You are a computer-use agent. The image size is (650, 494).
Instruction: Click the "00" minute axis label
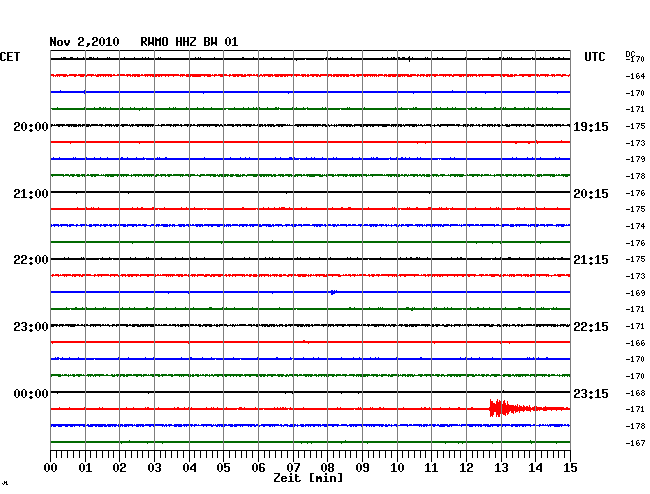51,468
